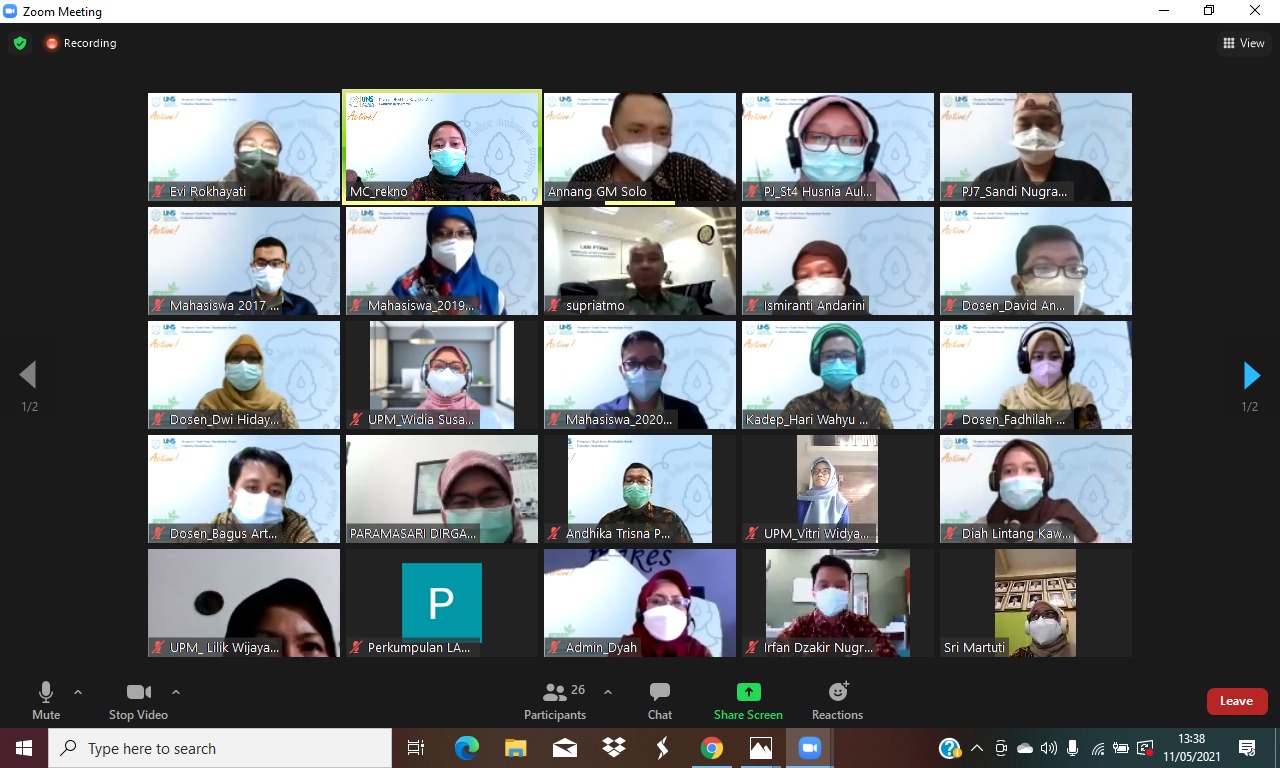Viewport: 1280px width, 768px height.
Task: Open the Chat panel
Action: 659,700
